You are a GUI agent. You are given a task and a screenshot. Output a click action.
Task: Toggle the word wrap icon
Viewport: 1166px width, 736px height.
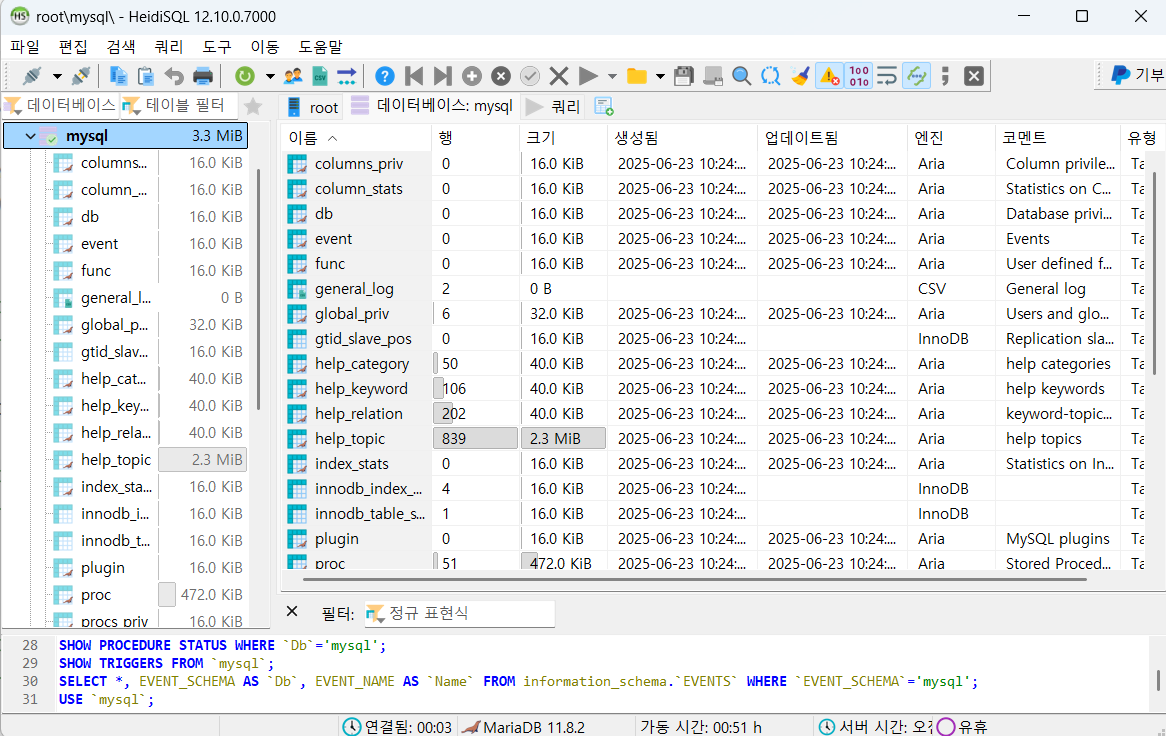(x=887, y=76)
